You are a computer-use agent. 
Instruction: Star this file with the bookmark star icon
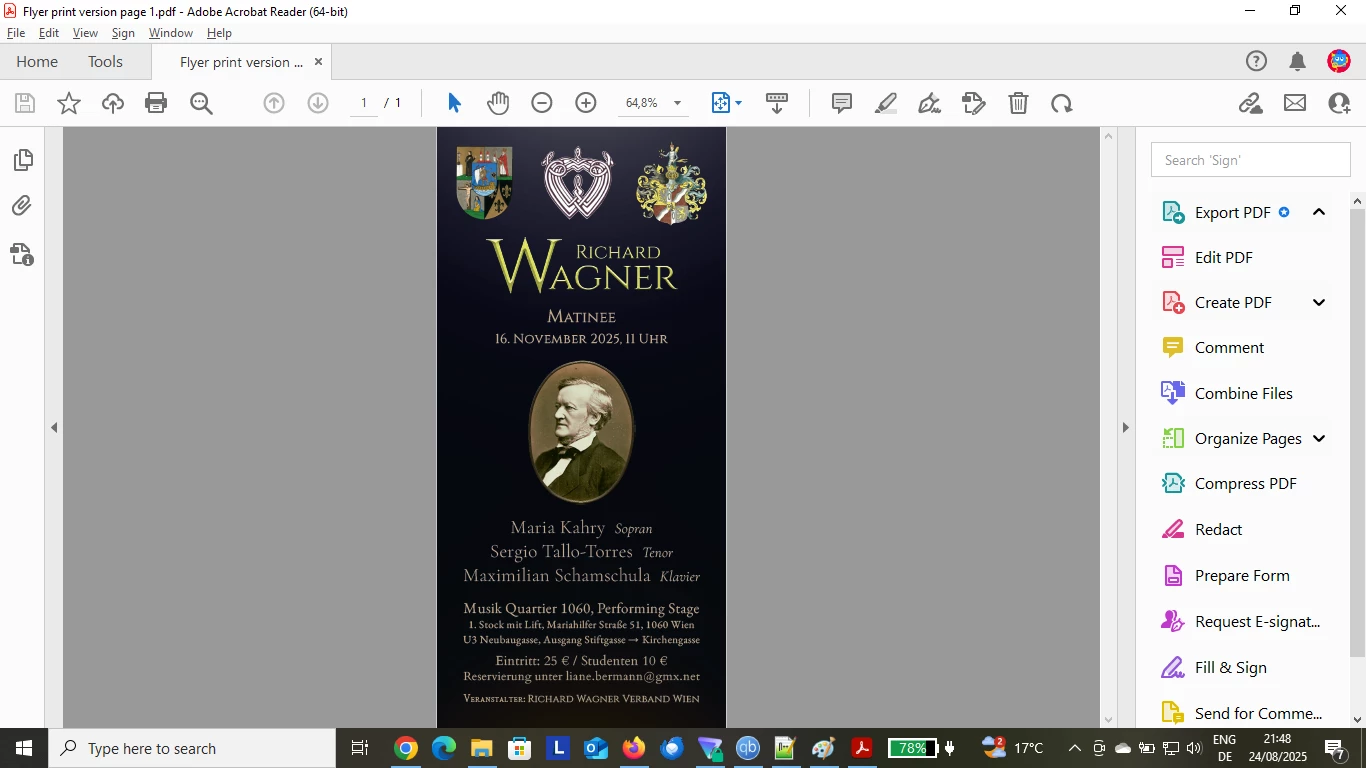pyautogui.click(x=69, y=103)
